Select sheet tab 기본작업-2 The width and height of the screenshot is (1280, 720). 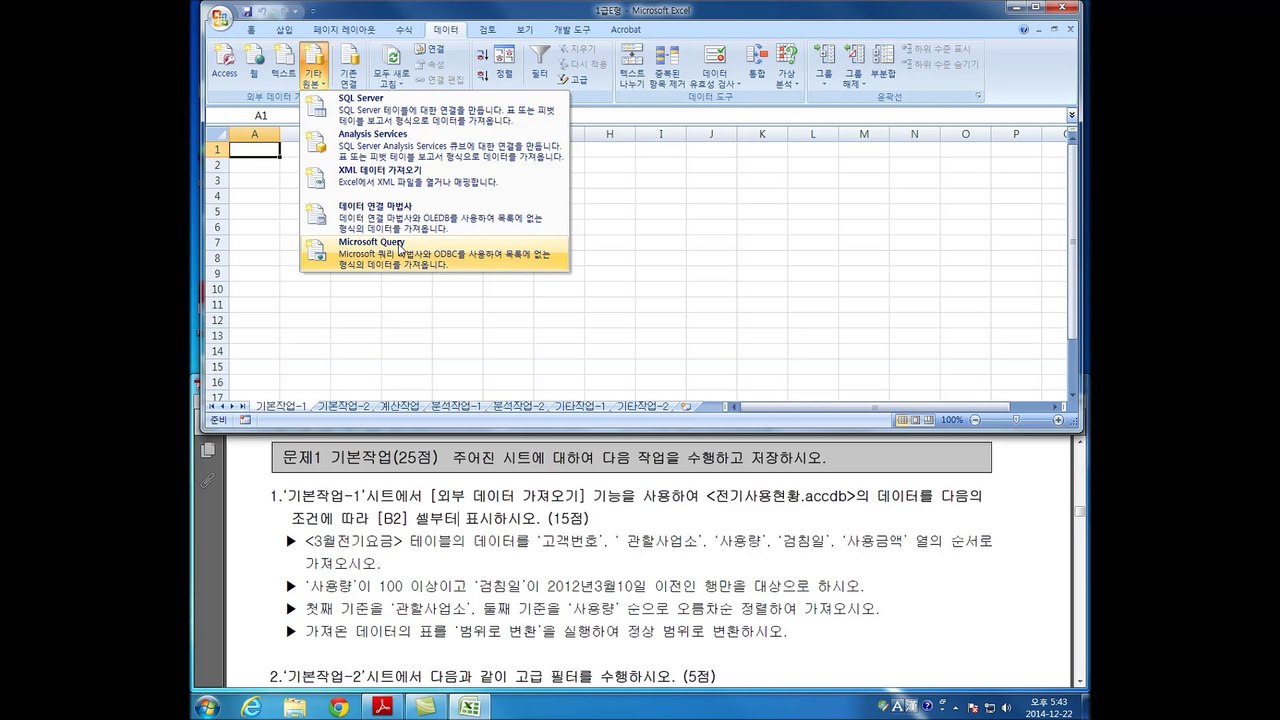343,406
